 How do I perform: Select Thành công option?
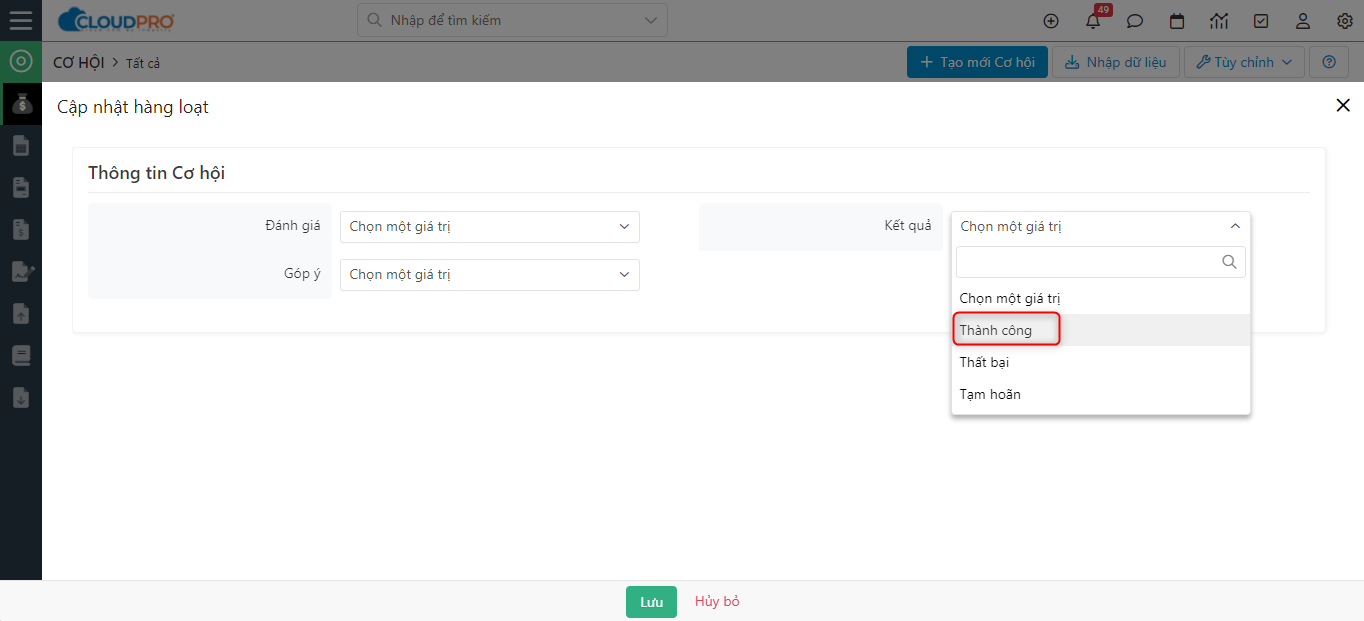click(x=1101, y=330)
